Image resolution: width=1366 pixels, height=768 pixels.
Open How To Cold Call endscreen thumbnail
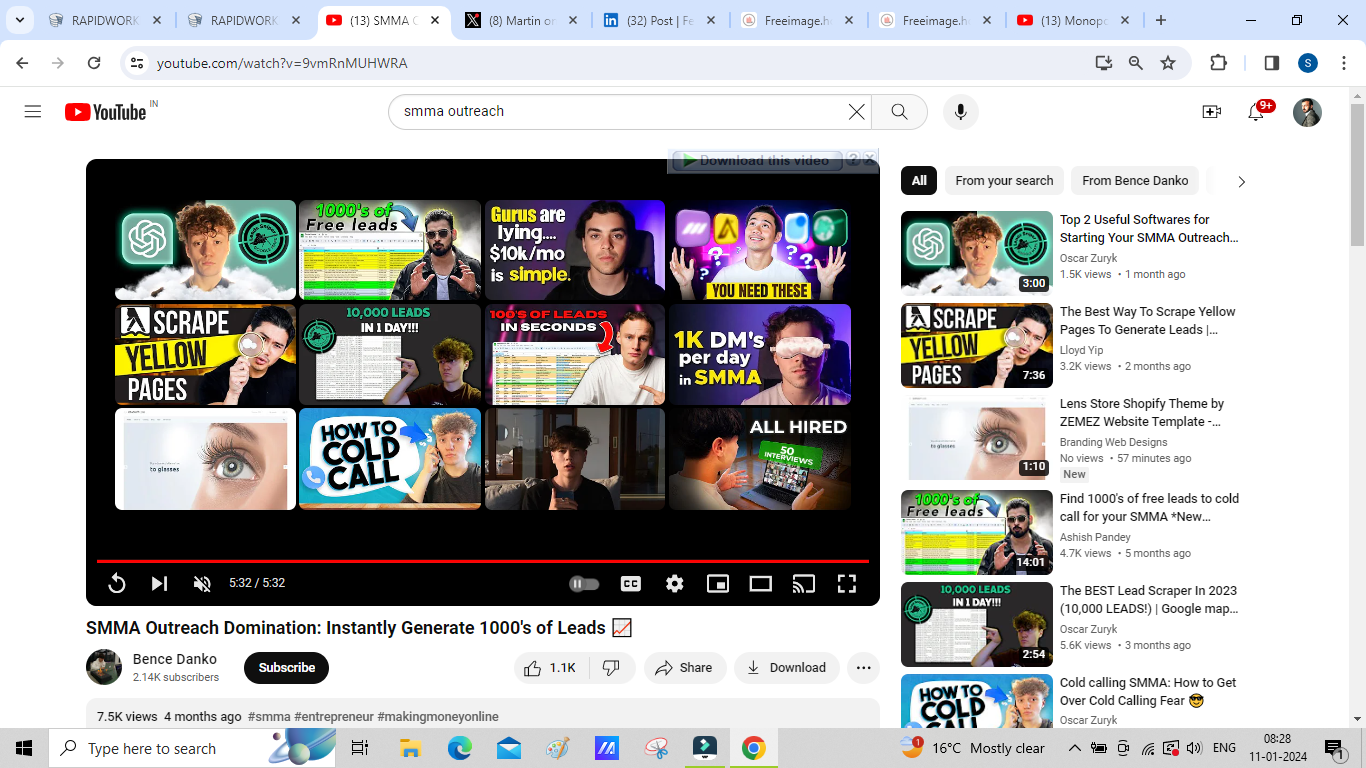[x=390, y=458]
